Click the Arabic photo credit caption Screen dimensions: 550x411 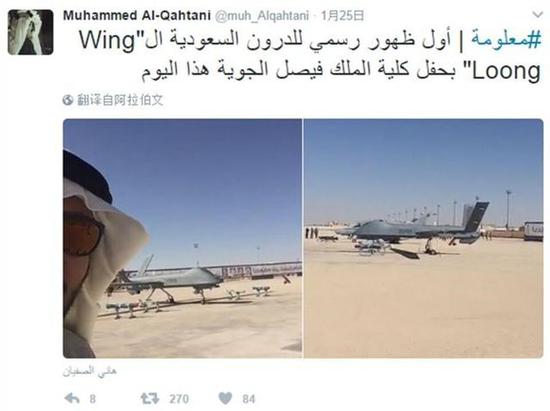[x=90, y=372]
